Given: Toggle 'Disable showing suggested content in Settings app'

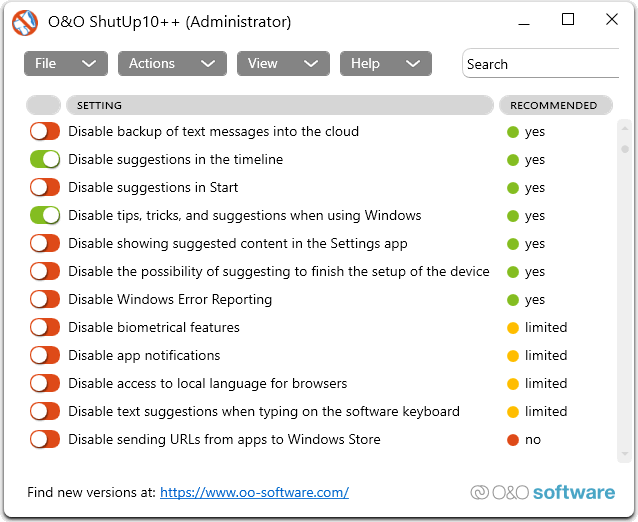Looking at the screenshot, I should (45, 243).
